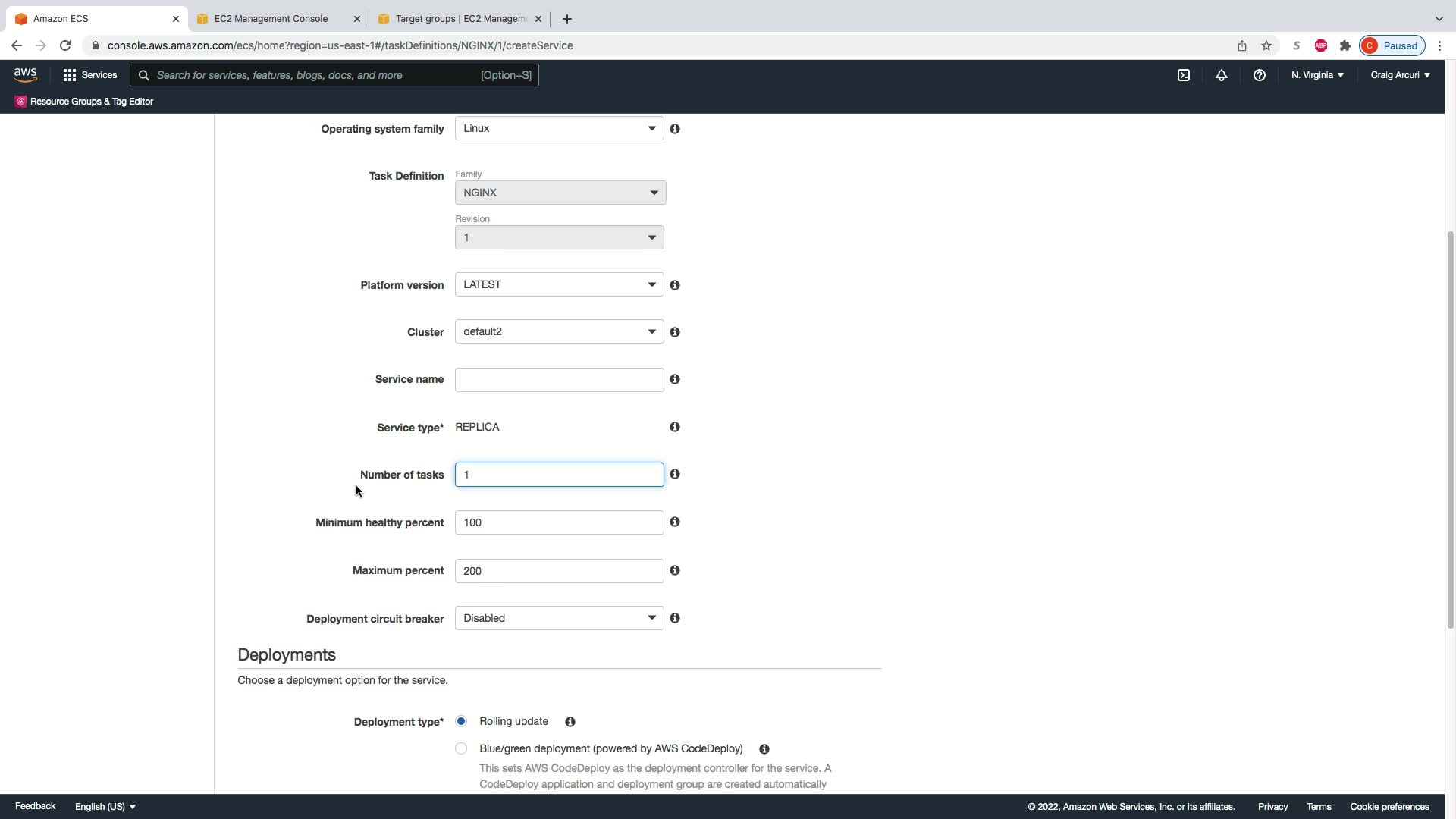Switch to EC2 Management Console tab
Screen dimensions: 1456x819
click(x=271, y=19)
